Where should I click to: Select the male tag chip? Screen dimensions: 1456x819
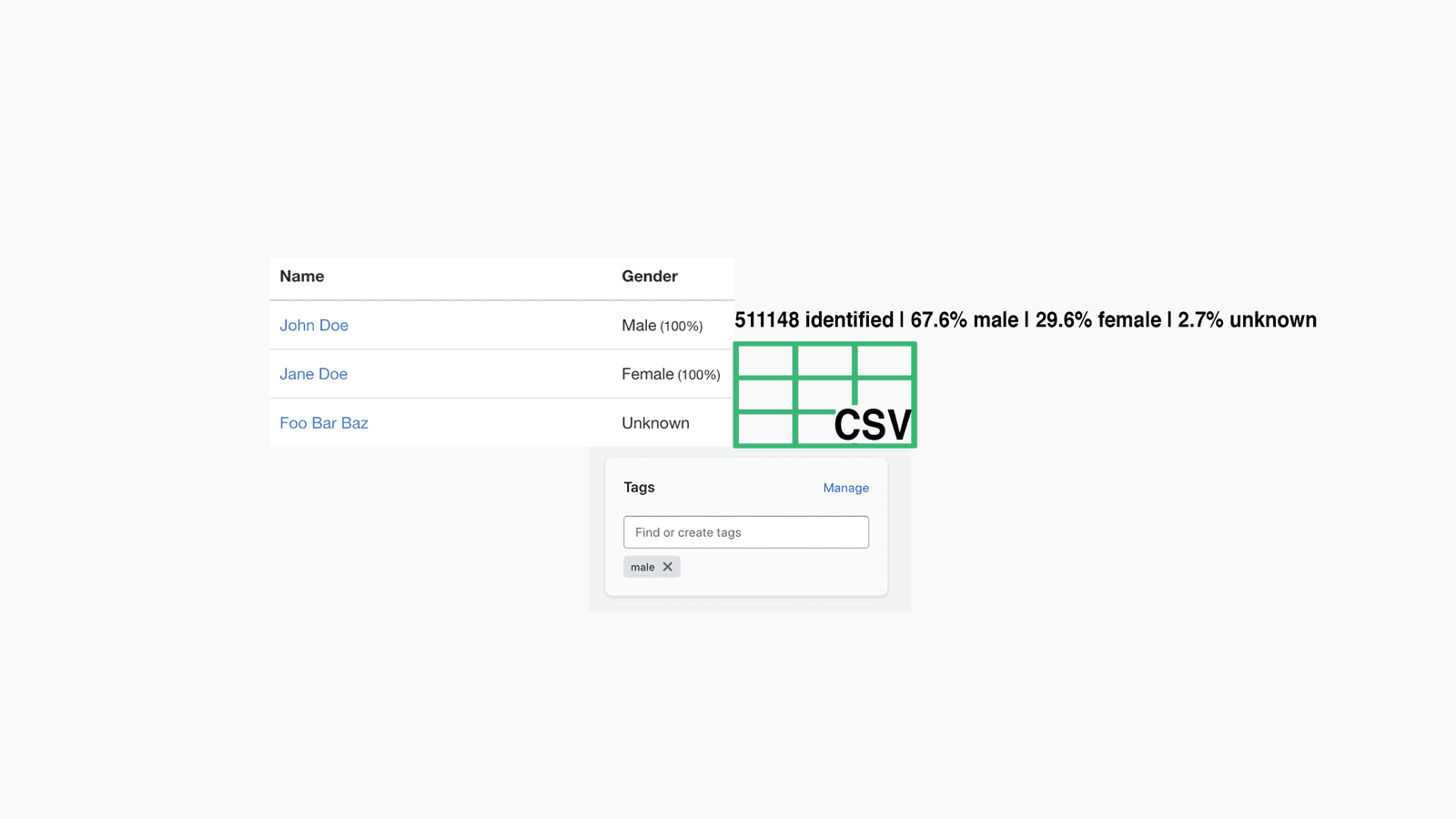tap(643, 566)
